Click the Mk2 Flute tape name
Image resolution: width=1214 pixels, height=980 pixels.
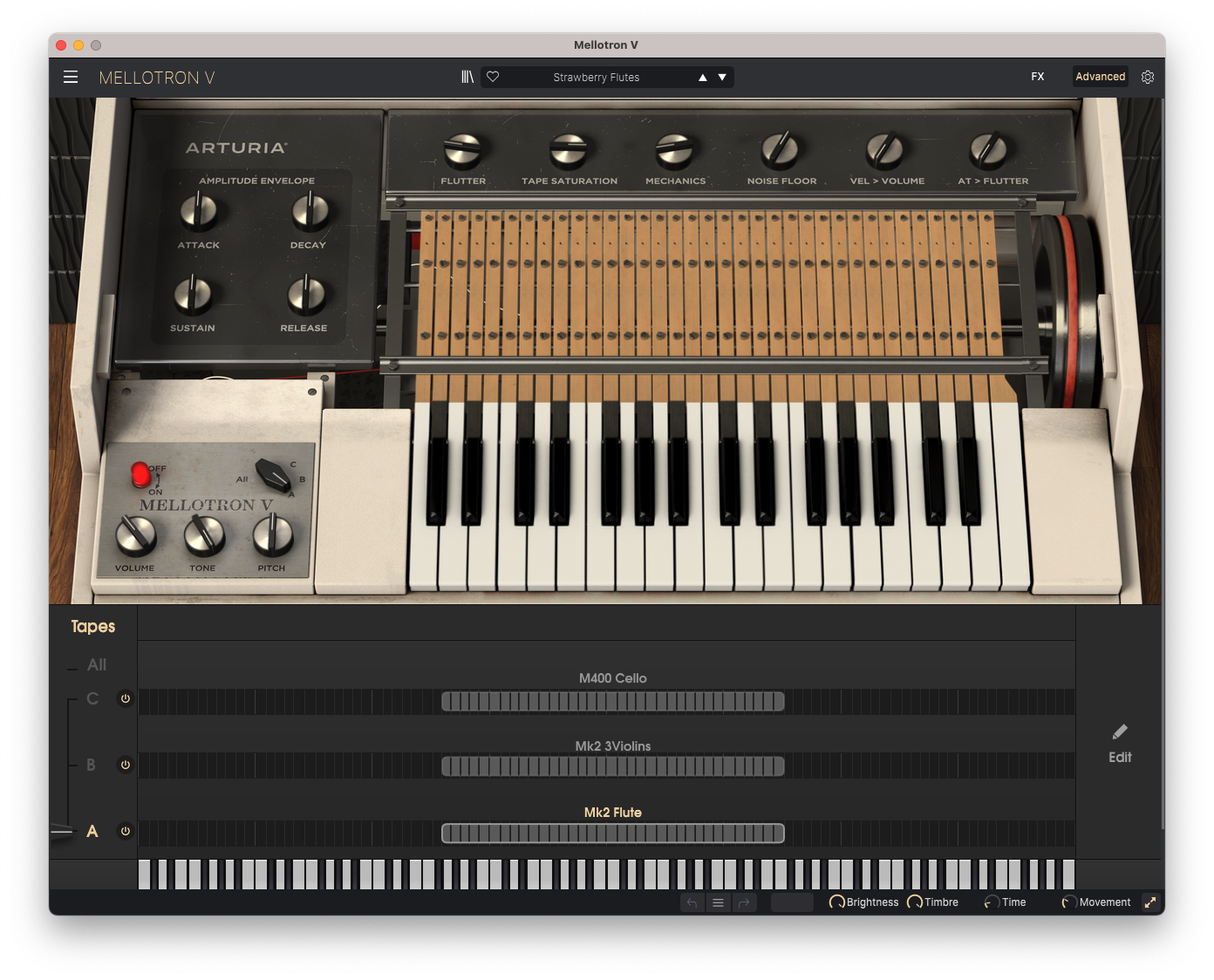click(x=613, y=813)
